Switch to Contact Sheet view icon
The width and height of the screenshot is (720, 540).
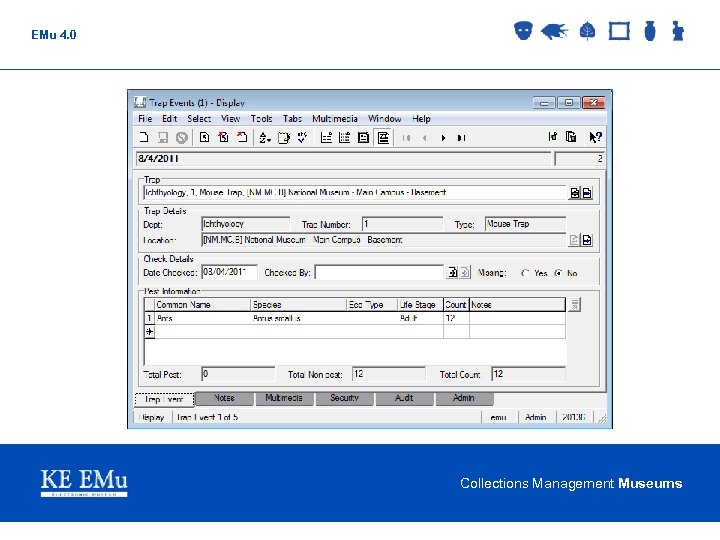click(x=344, y=137)
